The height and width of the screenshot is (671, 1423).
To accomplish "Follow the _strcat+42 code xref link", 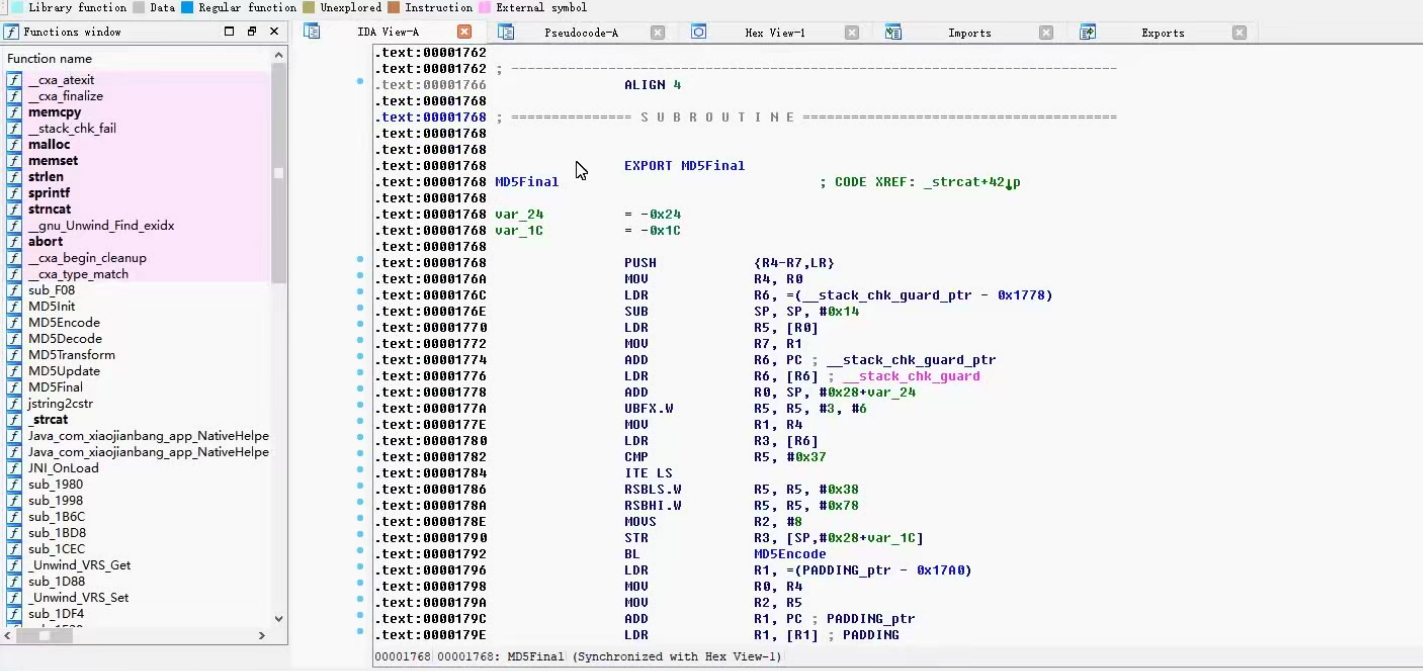I will (x=971, y=182).
